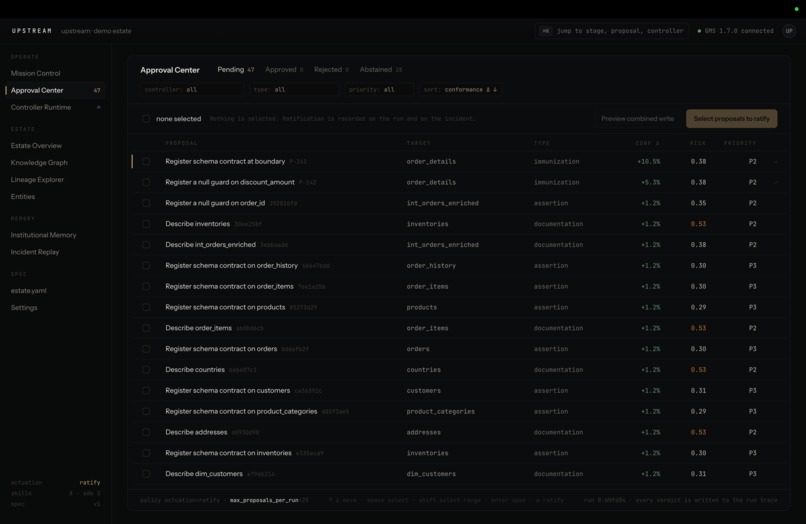Click the 'dim_customers' target cell
The height and width of the screenshot is (524, 806).
pyautogui.click(x=431, y=474)
